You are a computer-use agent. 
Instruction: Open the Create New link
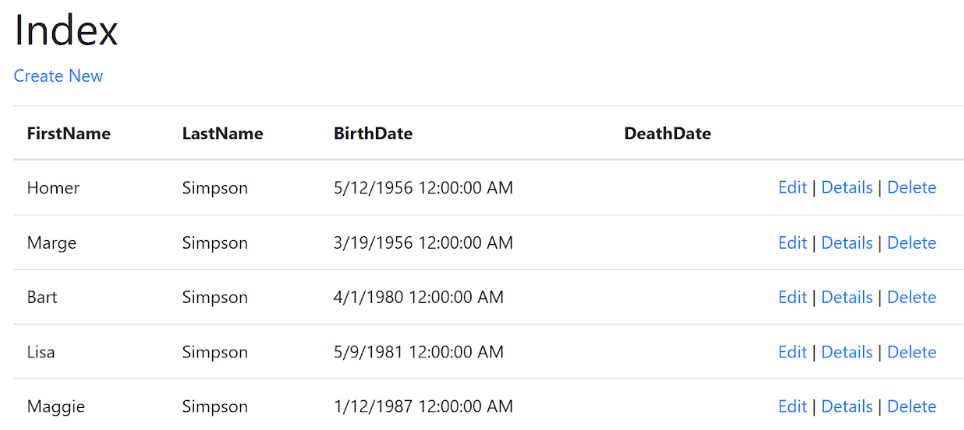pyautogui.click(x=58, y=76)
